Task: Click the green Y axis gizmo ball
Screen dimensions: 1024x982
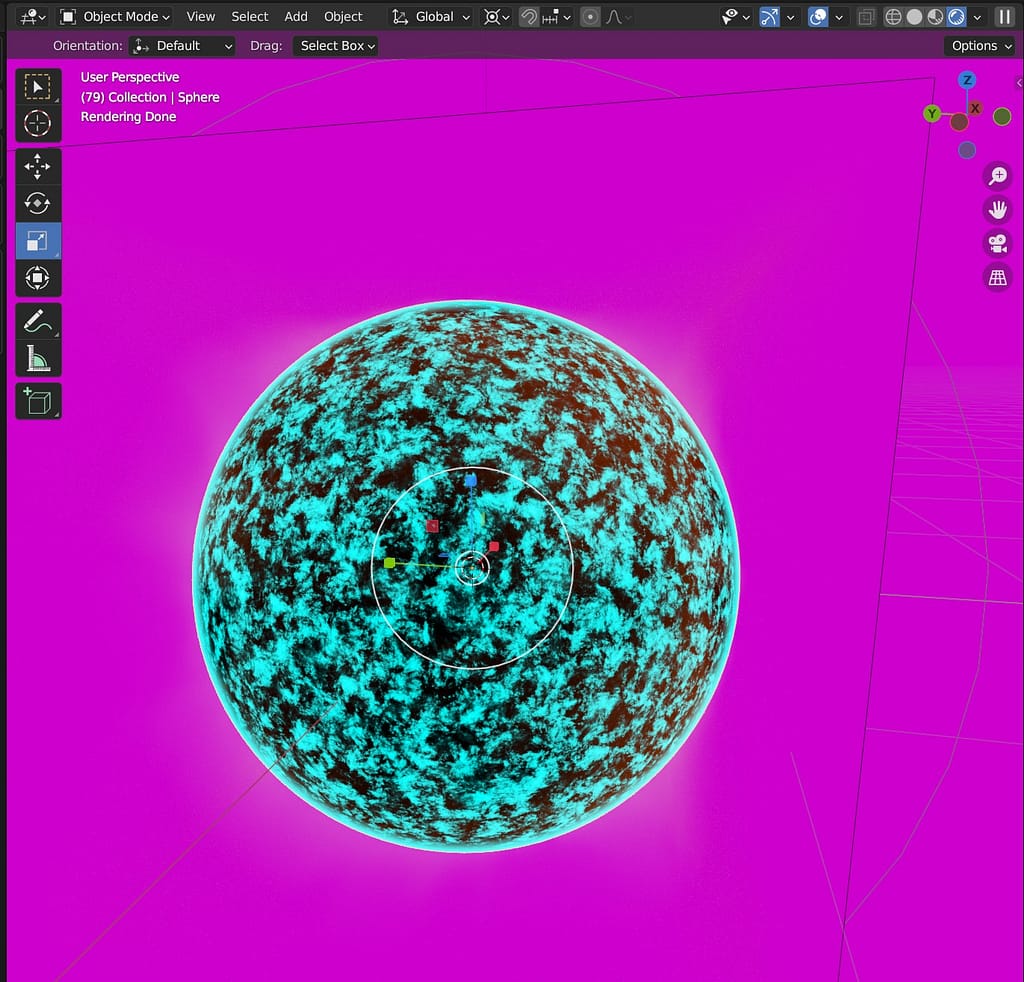Action: [x=932, y=114]
